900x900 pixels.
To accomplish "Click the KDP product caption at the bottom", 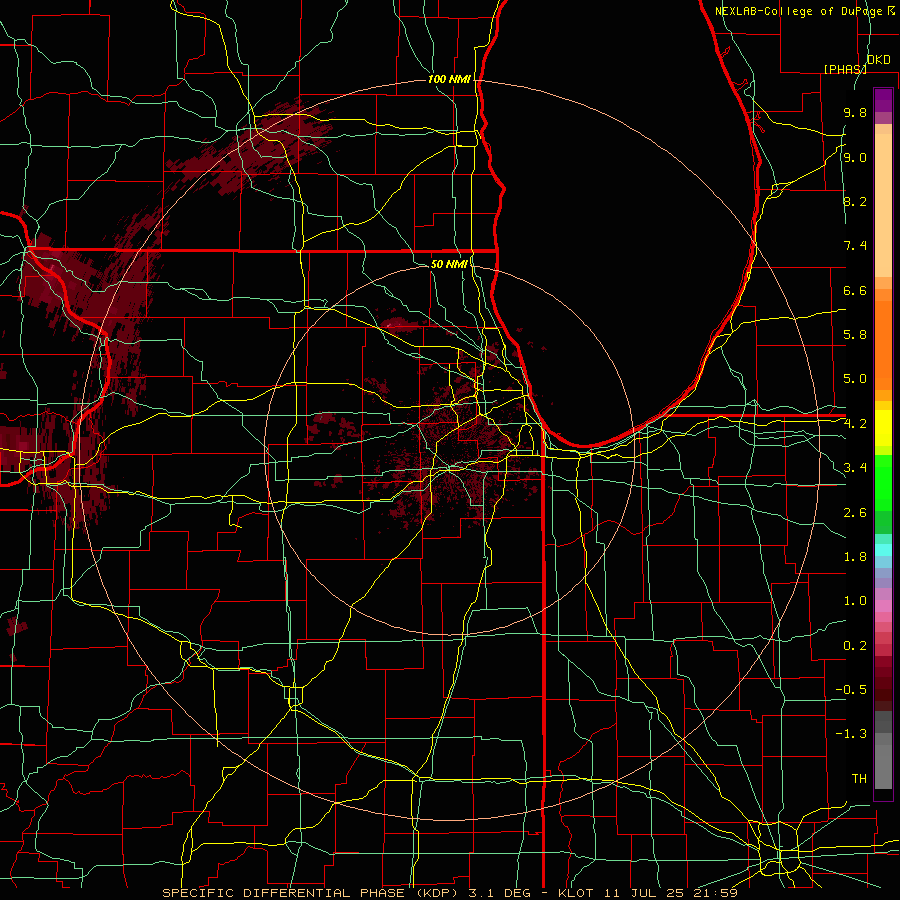I will (449, 893).
